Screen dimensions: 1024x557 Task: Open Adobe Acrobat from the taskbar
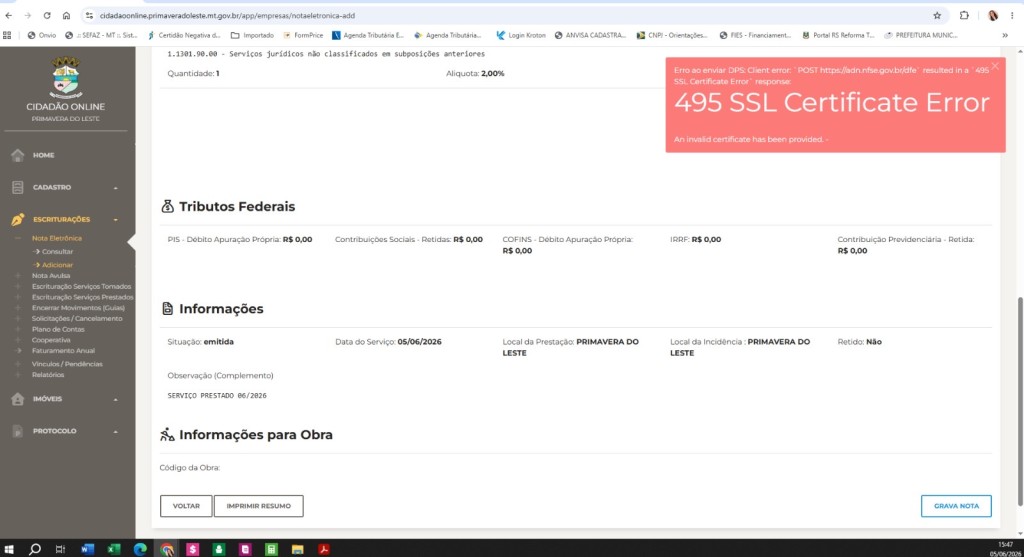point(324,549)
